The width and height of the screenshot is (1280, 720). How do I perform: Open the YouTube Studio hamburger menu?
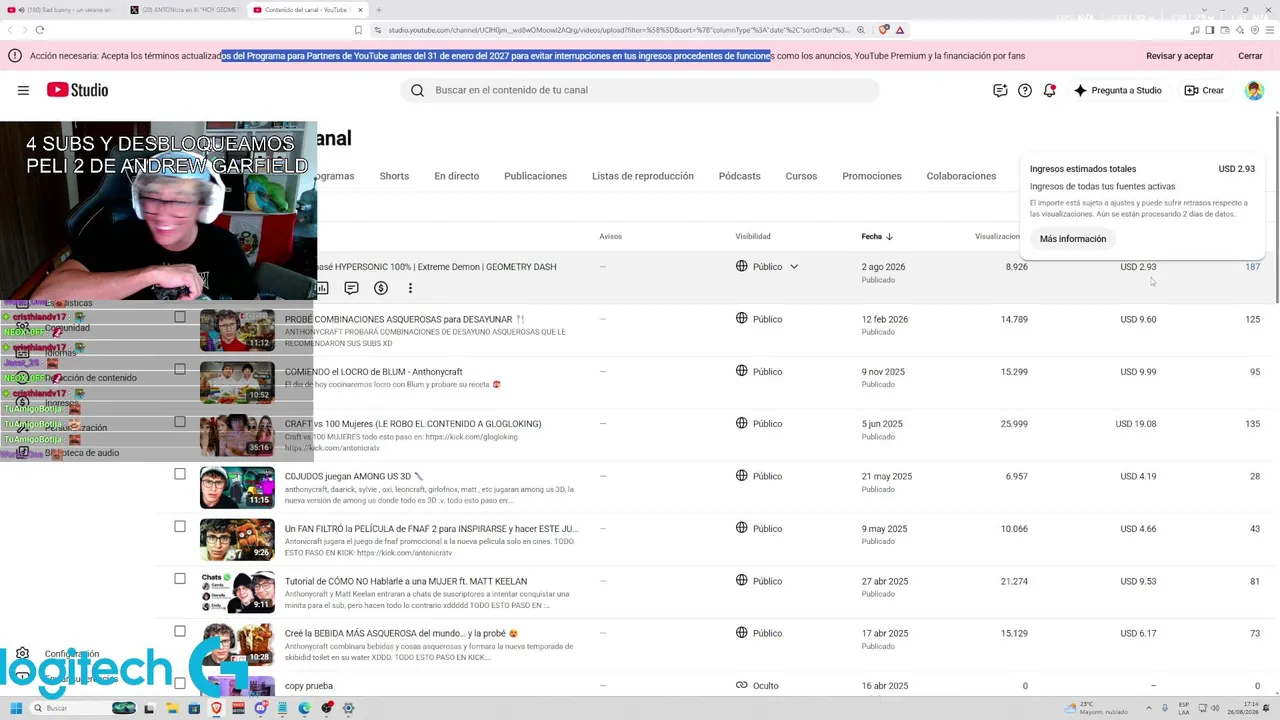click(23, 90)
